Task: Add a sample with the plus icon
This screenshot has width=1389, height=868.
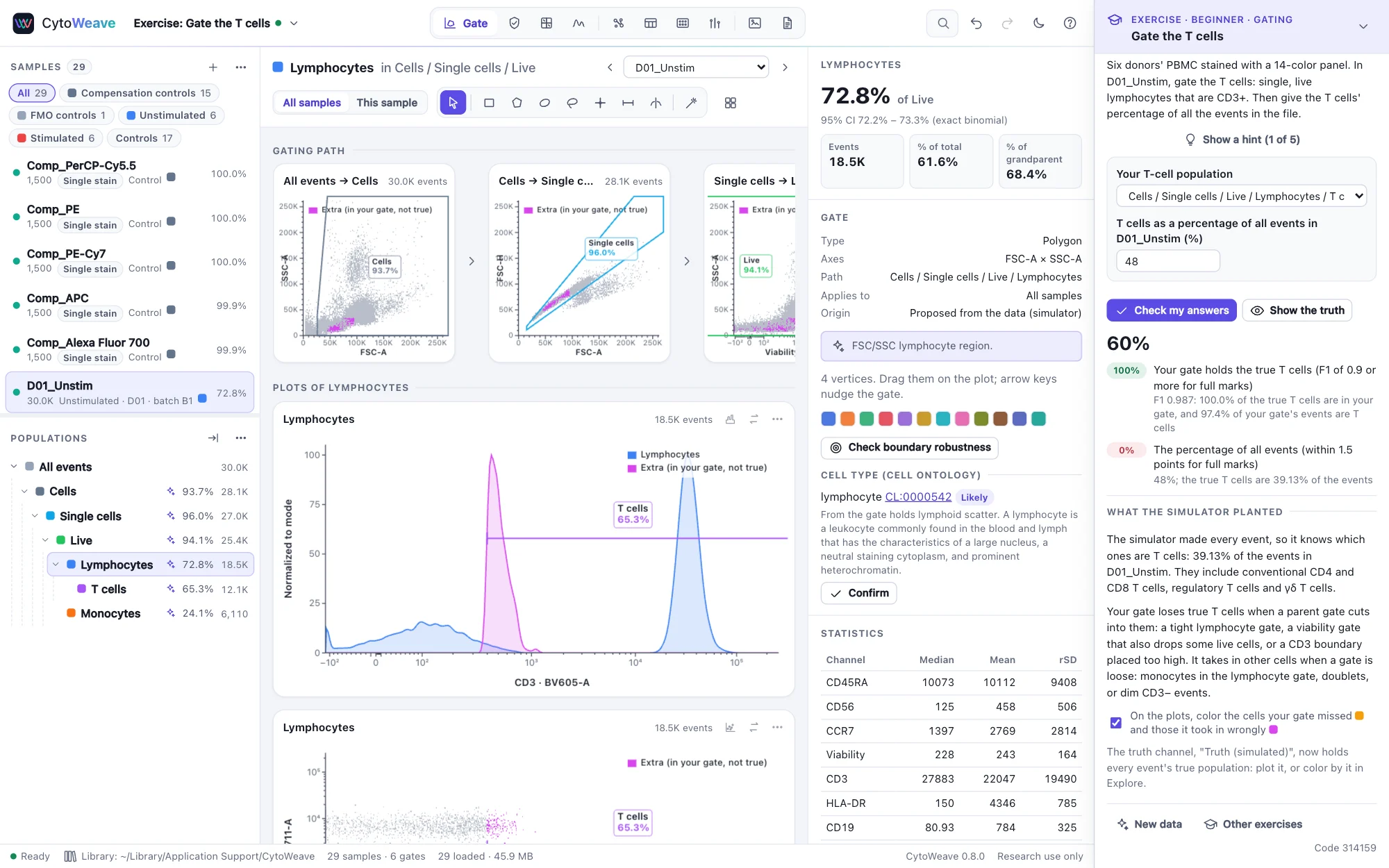Action: (x=213, y=67)
